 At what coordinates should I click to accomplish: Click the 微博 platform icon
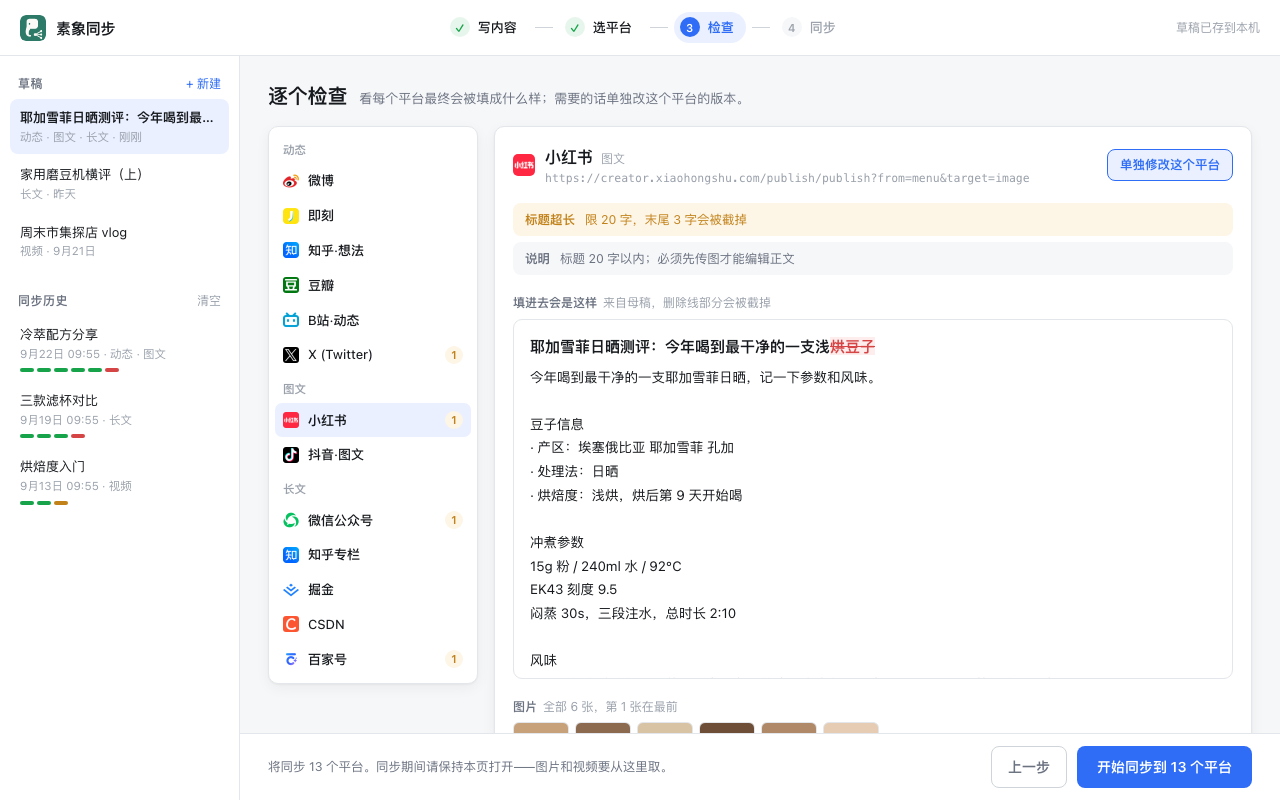pyautogui.click(x=291, y=181)
